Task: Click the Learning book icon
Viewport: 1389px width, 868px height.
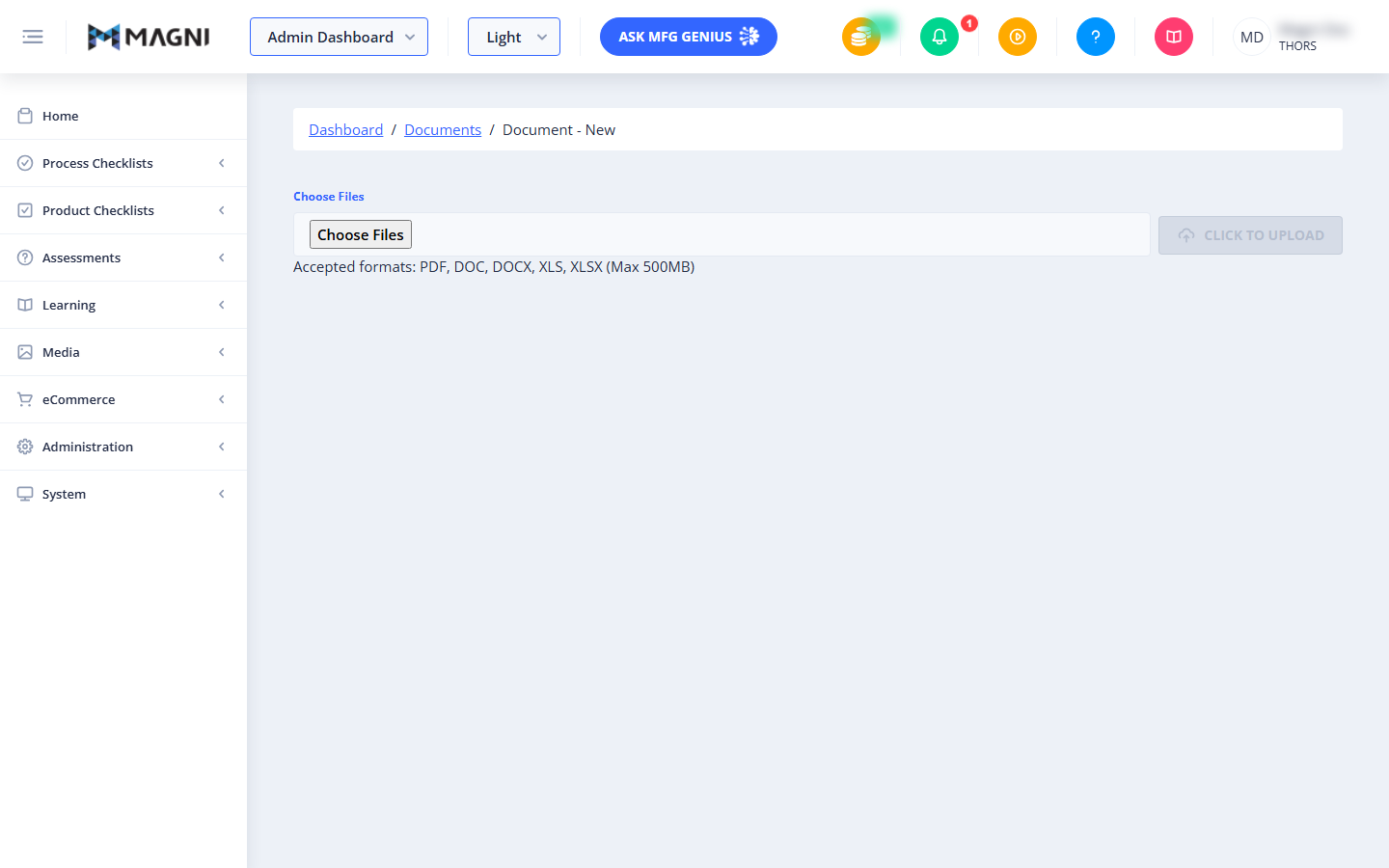Action: point(25,305)
